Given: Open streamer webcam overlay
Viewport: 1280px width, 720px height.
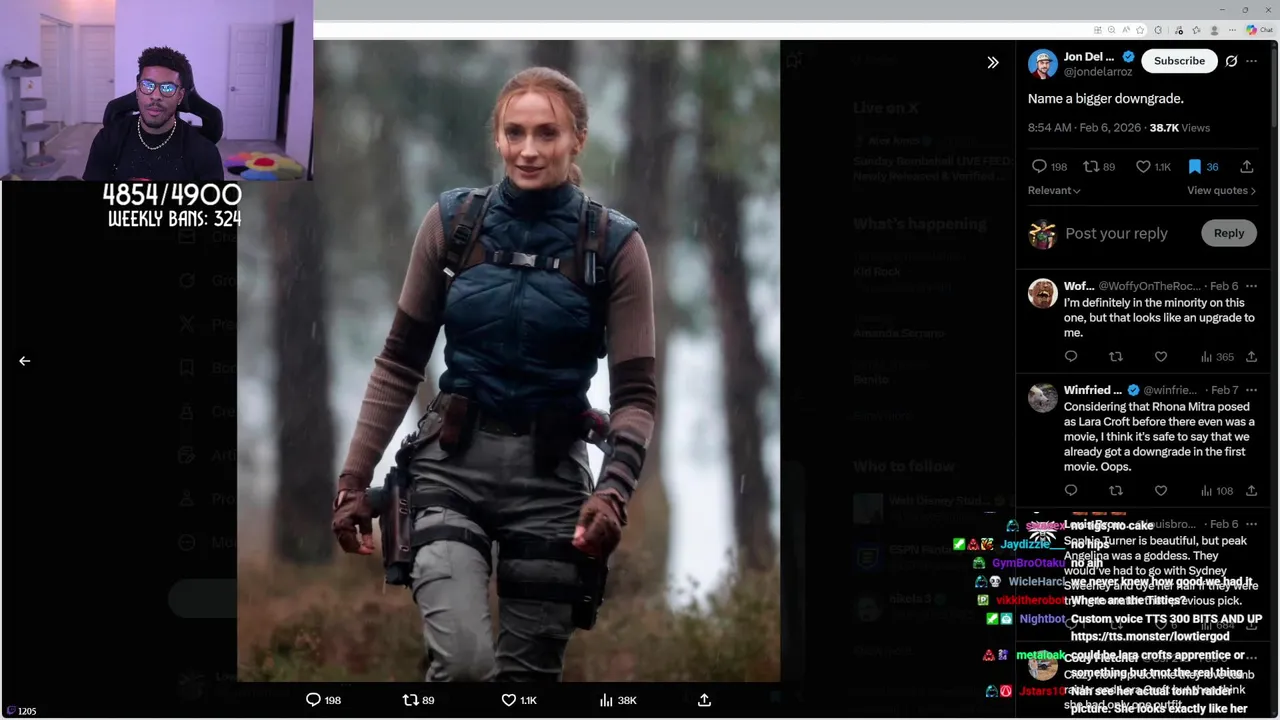Looking at the screenshot, I should (x=156, y=90).
